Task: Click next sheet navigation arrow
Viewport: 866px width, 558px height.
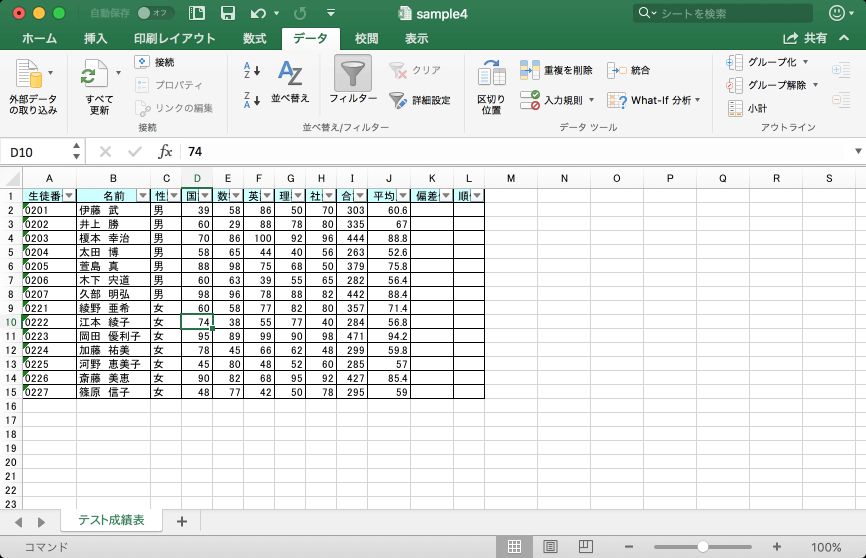Action: click(41, 522)
